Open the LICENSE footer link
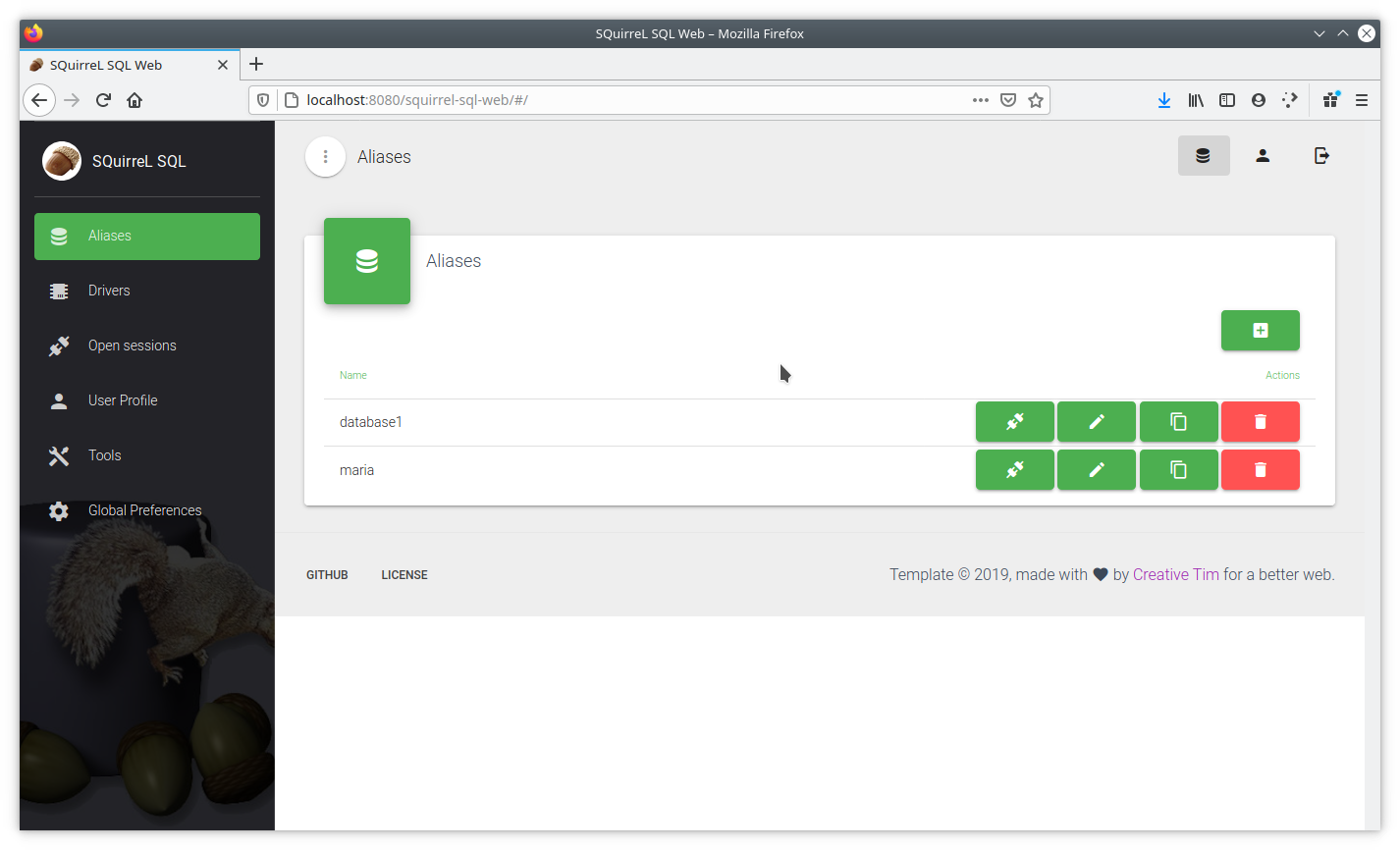Image resolution: width=1400 pixels, height=850 pixels. (x=404, y=575)
